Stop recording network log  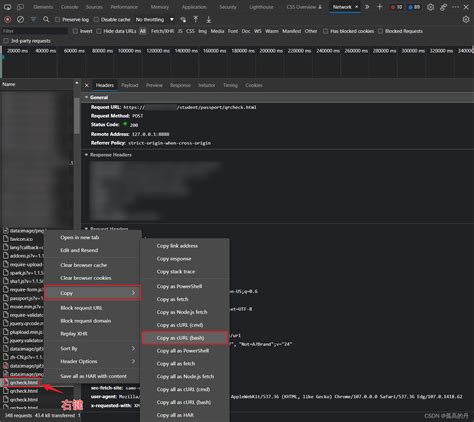(x=7, y=20)
